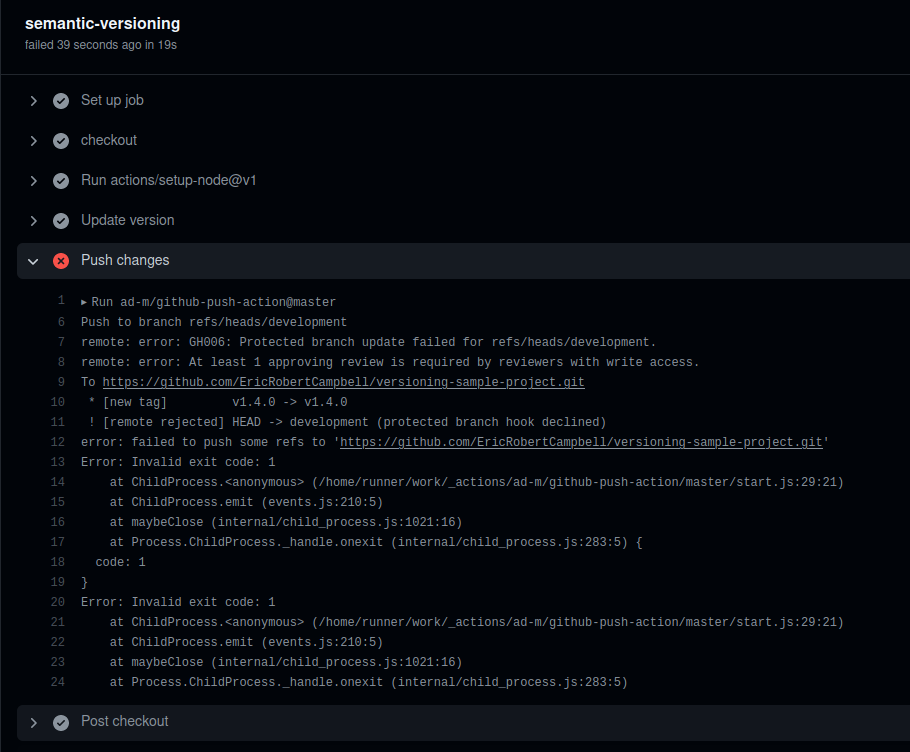Click log line number 24
Image resolution: width=910 pixels, height=752 pixels.
coord(57,682)
